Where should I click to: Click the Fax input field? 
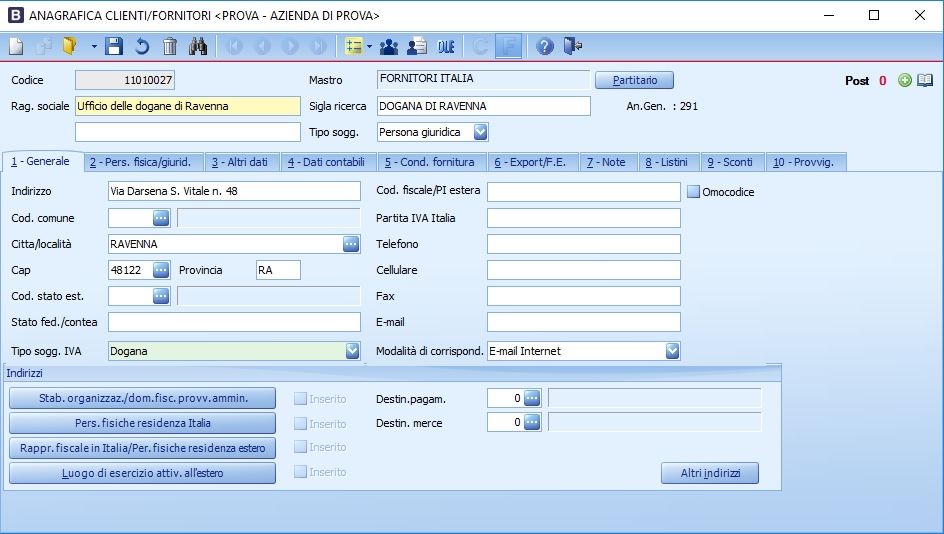point(584,296)
